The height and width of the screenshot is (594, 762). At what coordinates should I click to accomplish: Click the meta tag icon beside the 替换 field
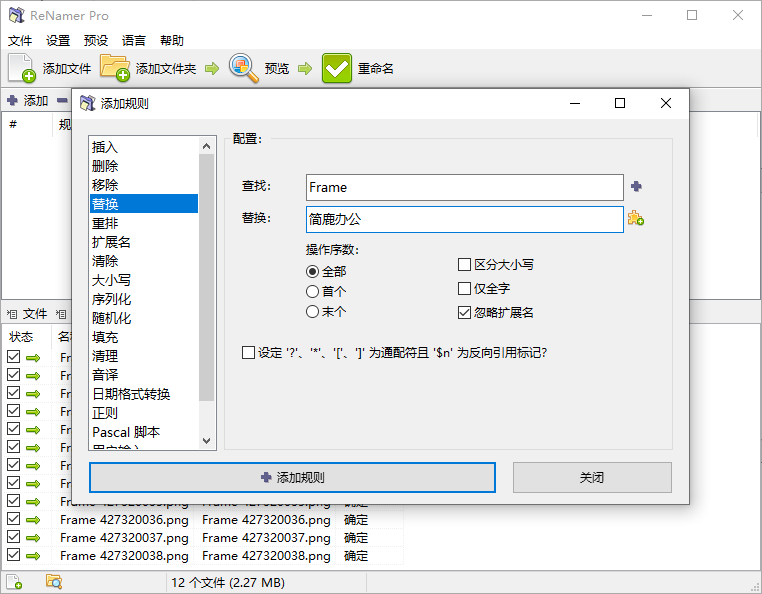[x=636, y=218]
